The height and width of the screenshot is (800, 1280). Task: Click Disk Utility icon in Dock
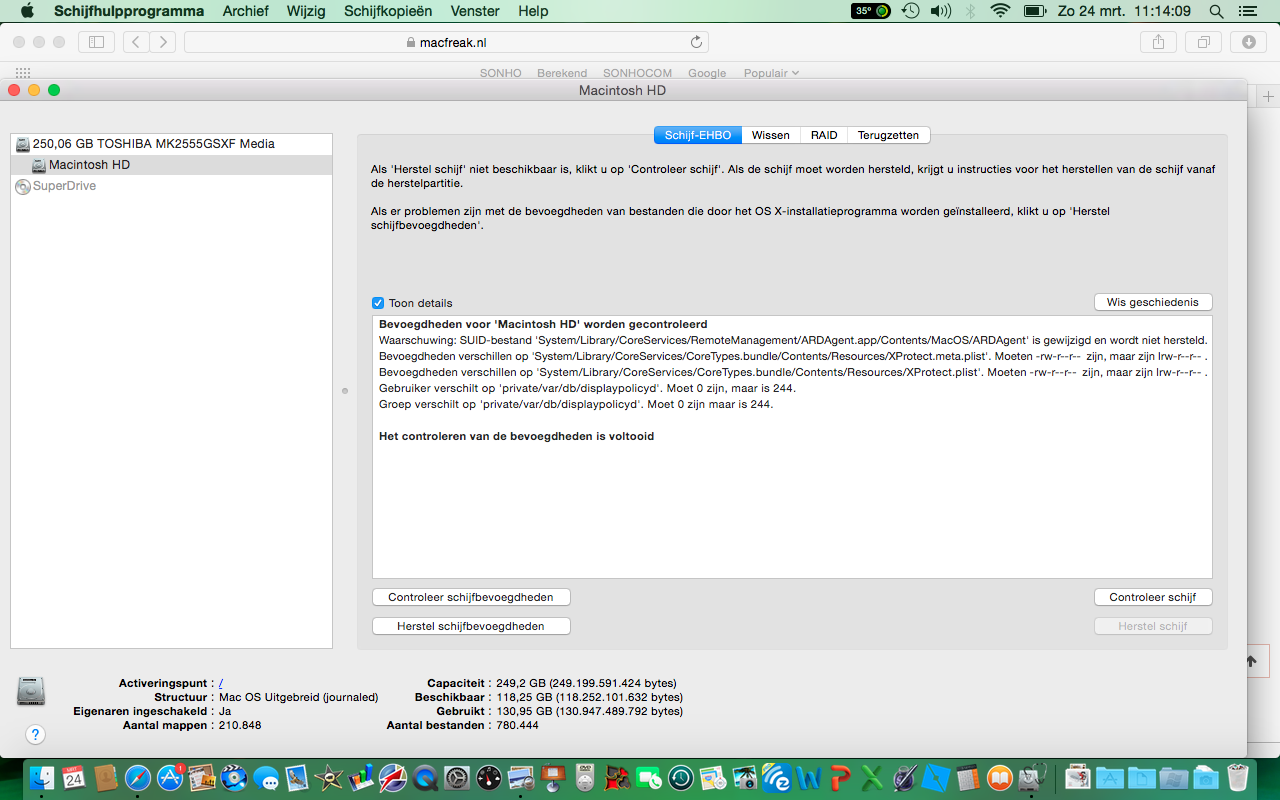[x=1032, y=777]
